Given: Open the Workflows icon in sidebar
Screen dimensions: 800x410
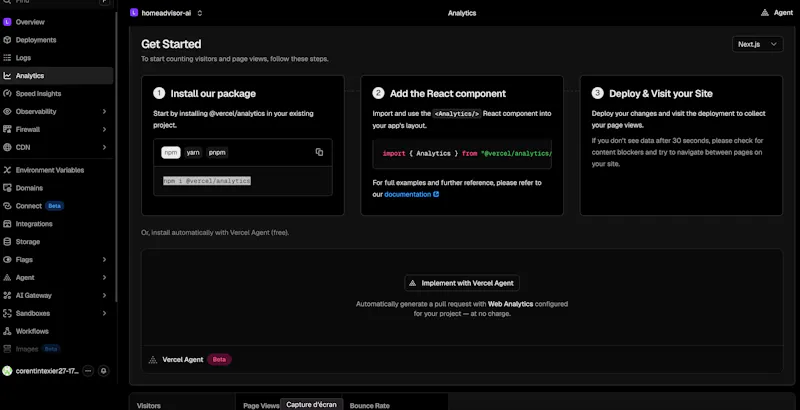Looking at the screenshot, I should tap(7, 331).
